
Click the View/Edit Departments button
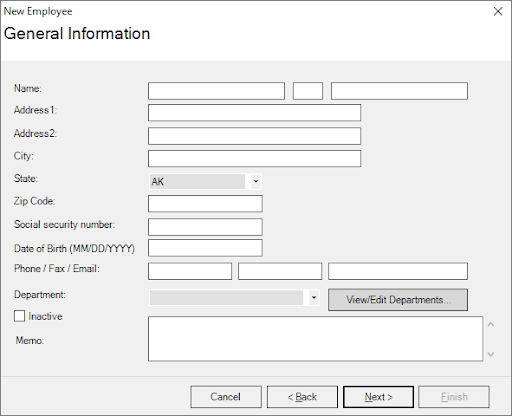398,300
